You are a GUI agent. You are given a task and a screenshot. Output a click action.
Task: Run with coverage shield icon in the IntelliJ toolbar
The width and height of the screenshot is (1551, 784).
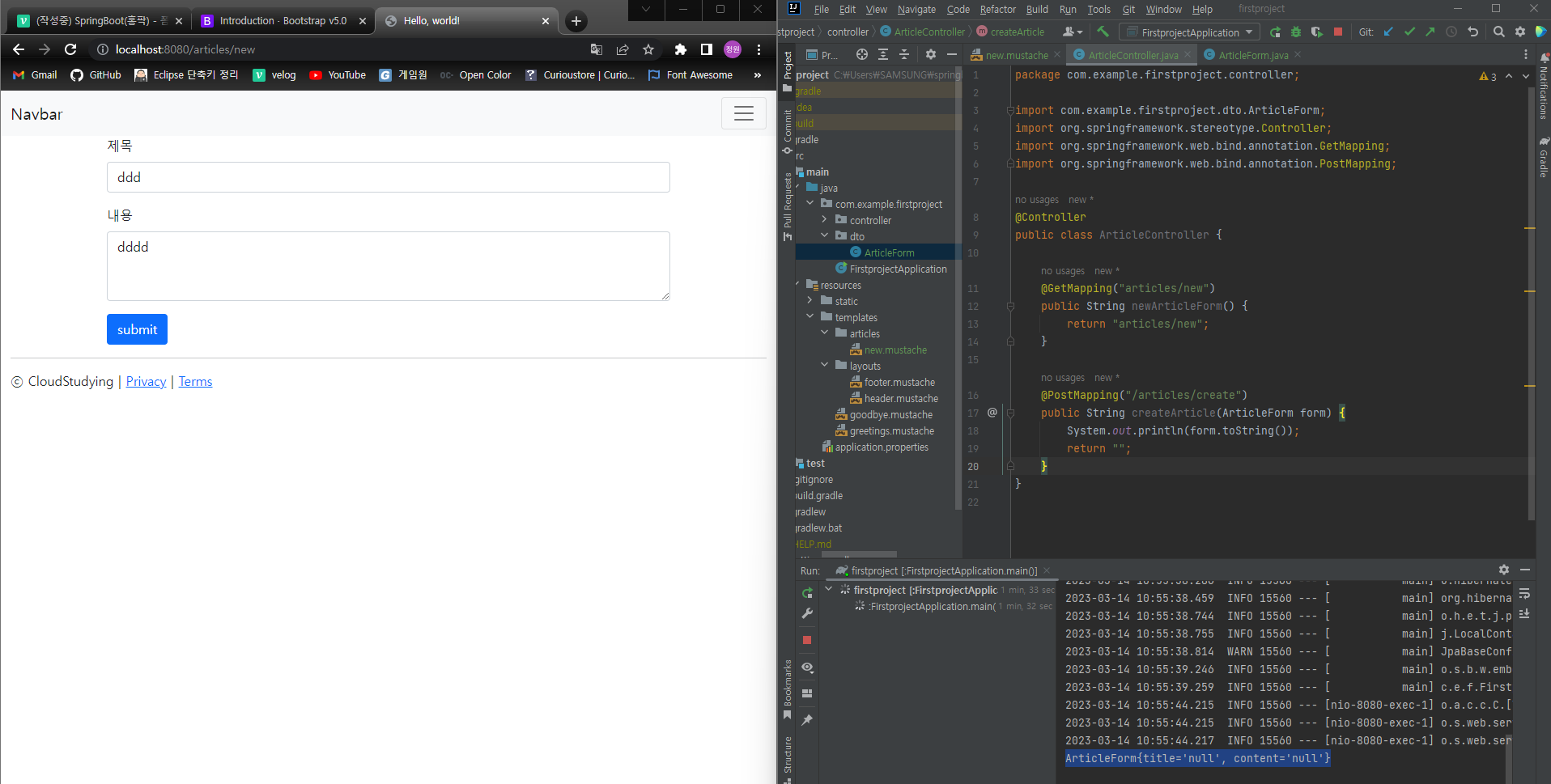click(x=1317, y=32)
